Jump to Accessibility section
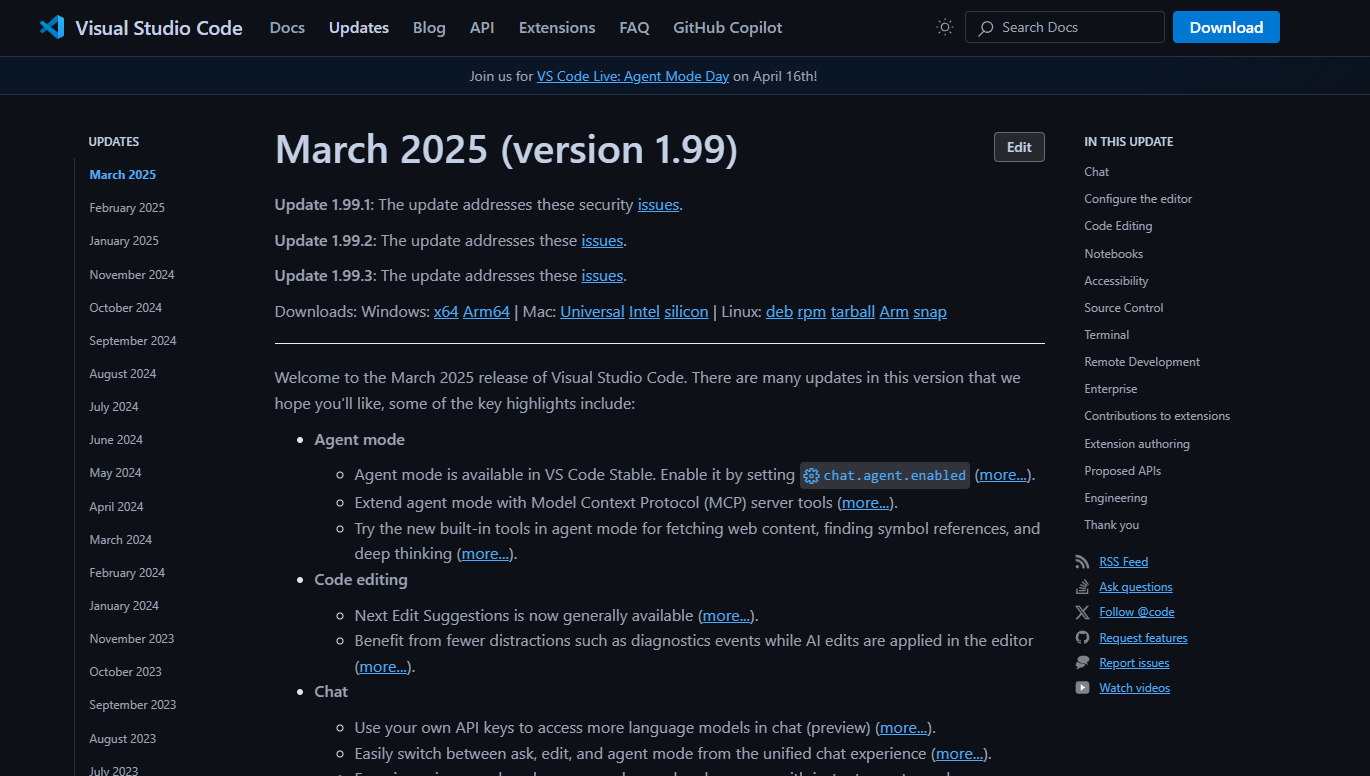The width and height of the screenshot is (1370, 776). tap(1116, 281)
